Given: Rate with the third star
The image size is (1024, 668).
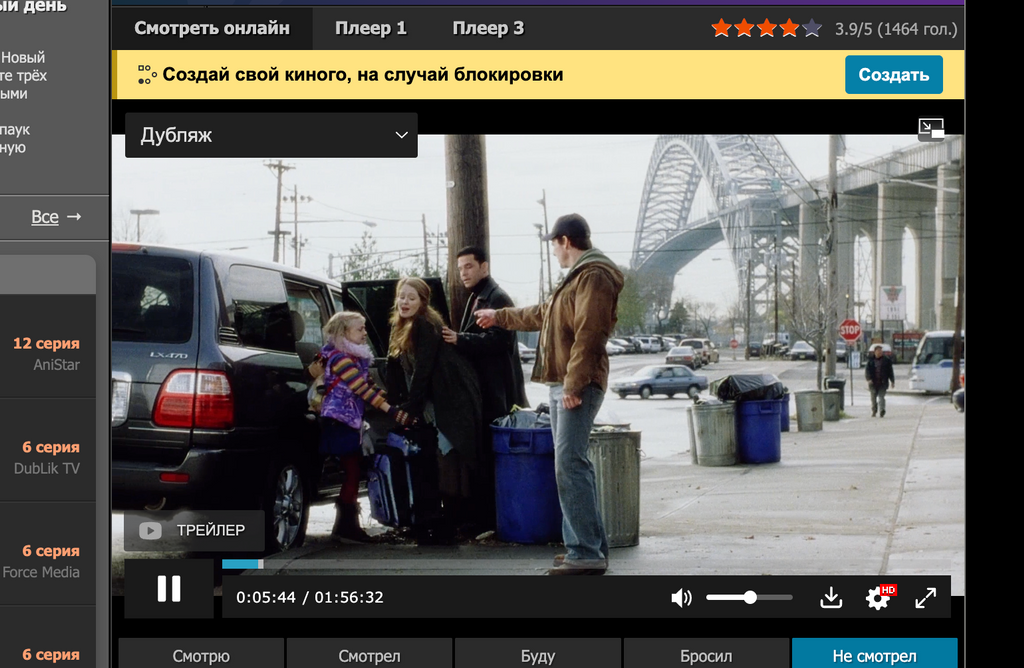Looking at the screenshot, I should pos(767,28).
